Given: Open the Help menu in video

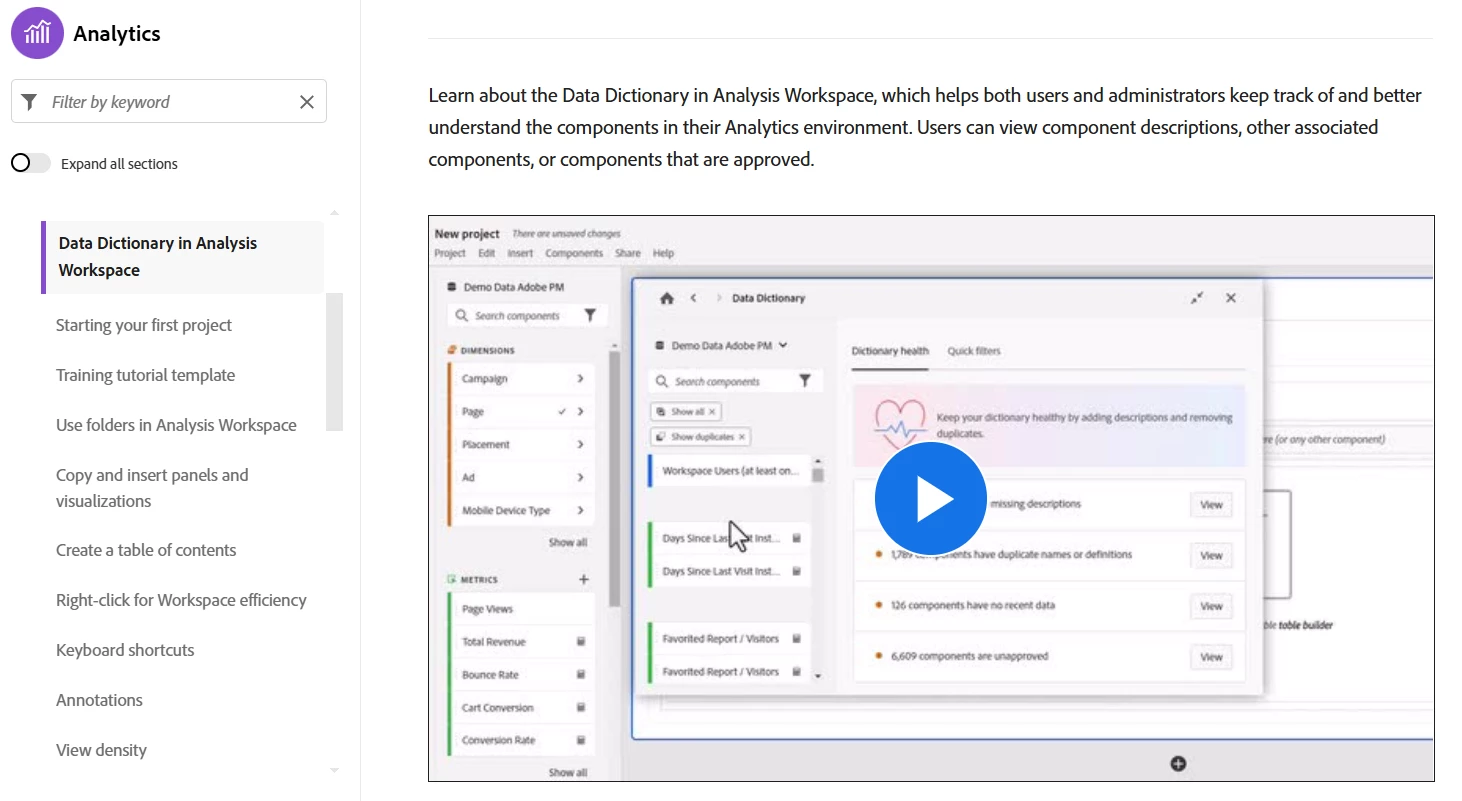Looking at the screenshot, I should [x=663, y=253].
